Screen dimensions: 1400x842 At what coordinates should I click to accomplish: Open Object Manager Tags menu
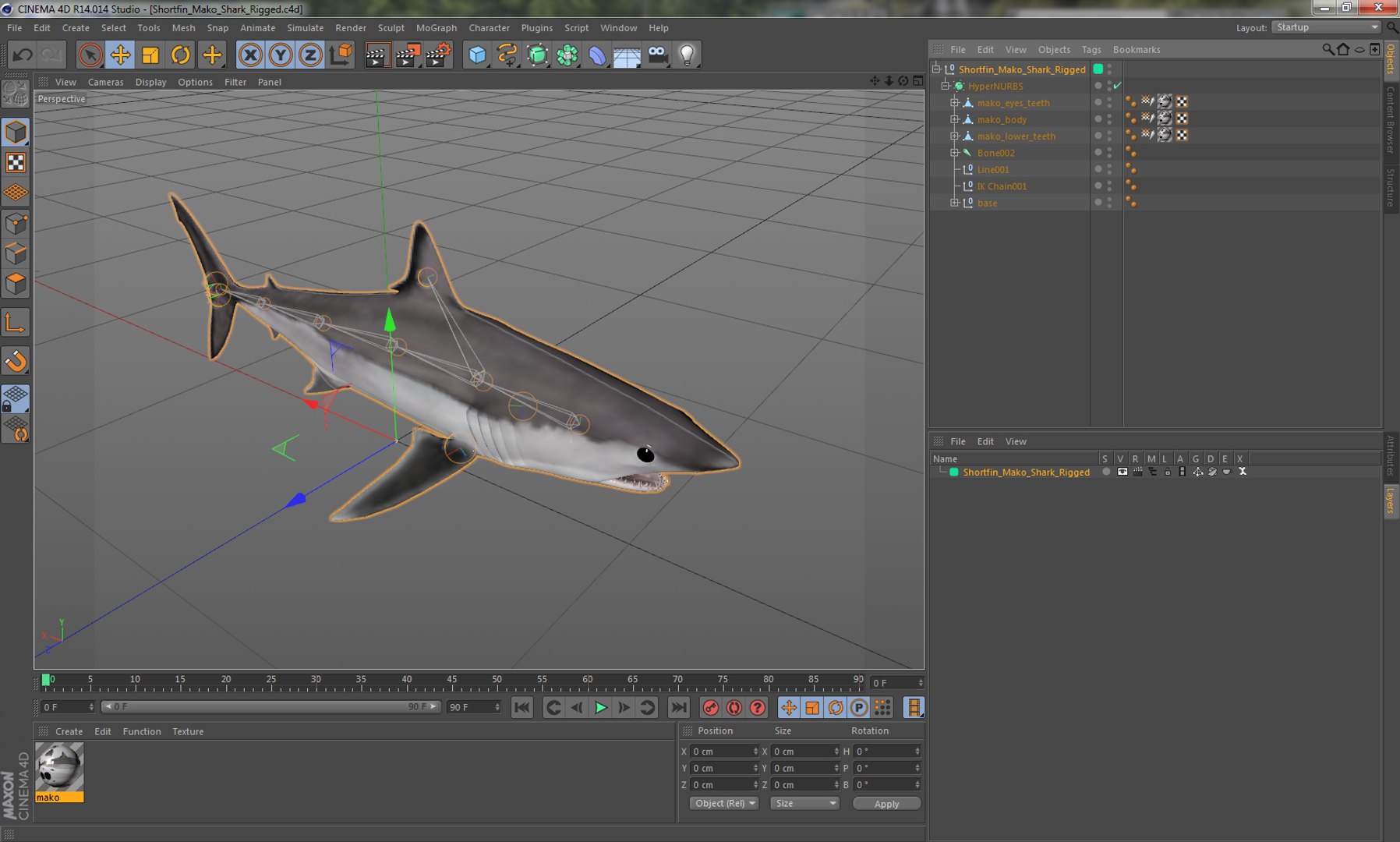(1091, 49)
